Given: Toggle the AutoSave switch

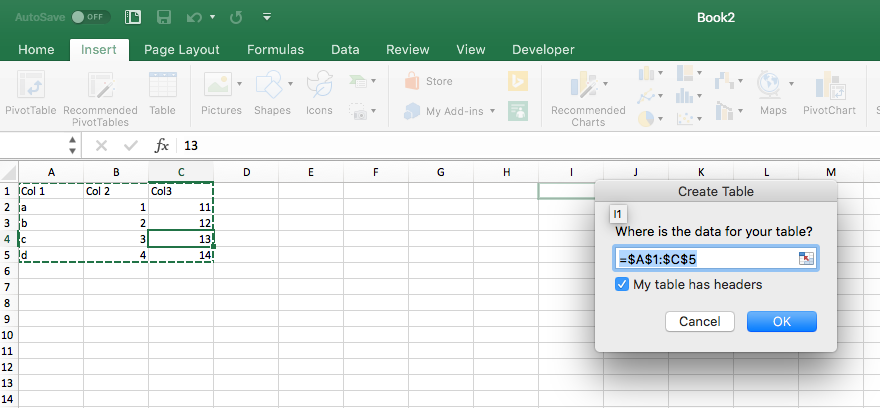Looking at the screenshot, I should [x=92, y=18].
